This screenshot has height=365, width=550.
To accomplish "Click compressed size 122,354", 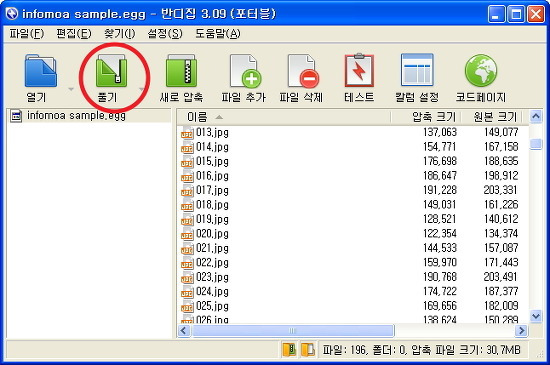I will [440, 234].
